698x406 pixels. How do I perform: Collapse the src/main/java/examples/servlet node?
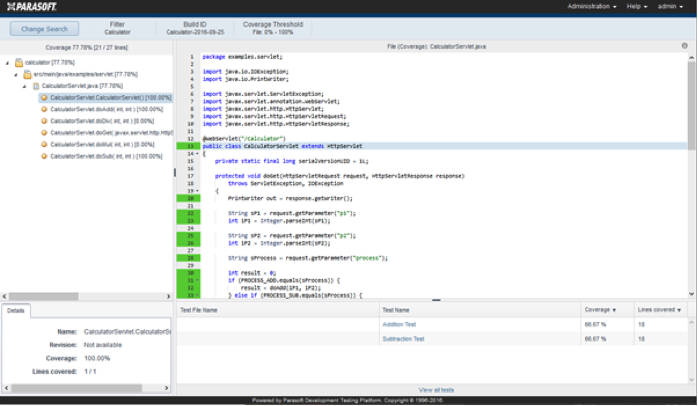coord(16,75)
